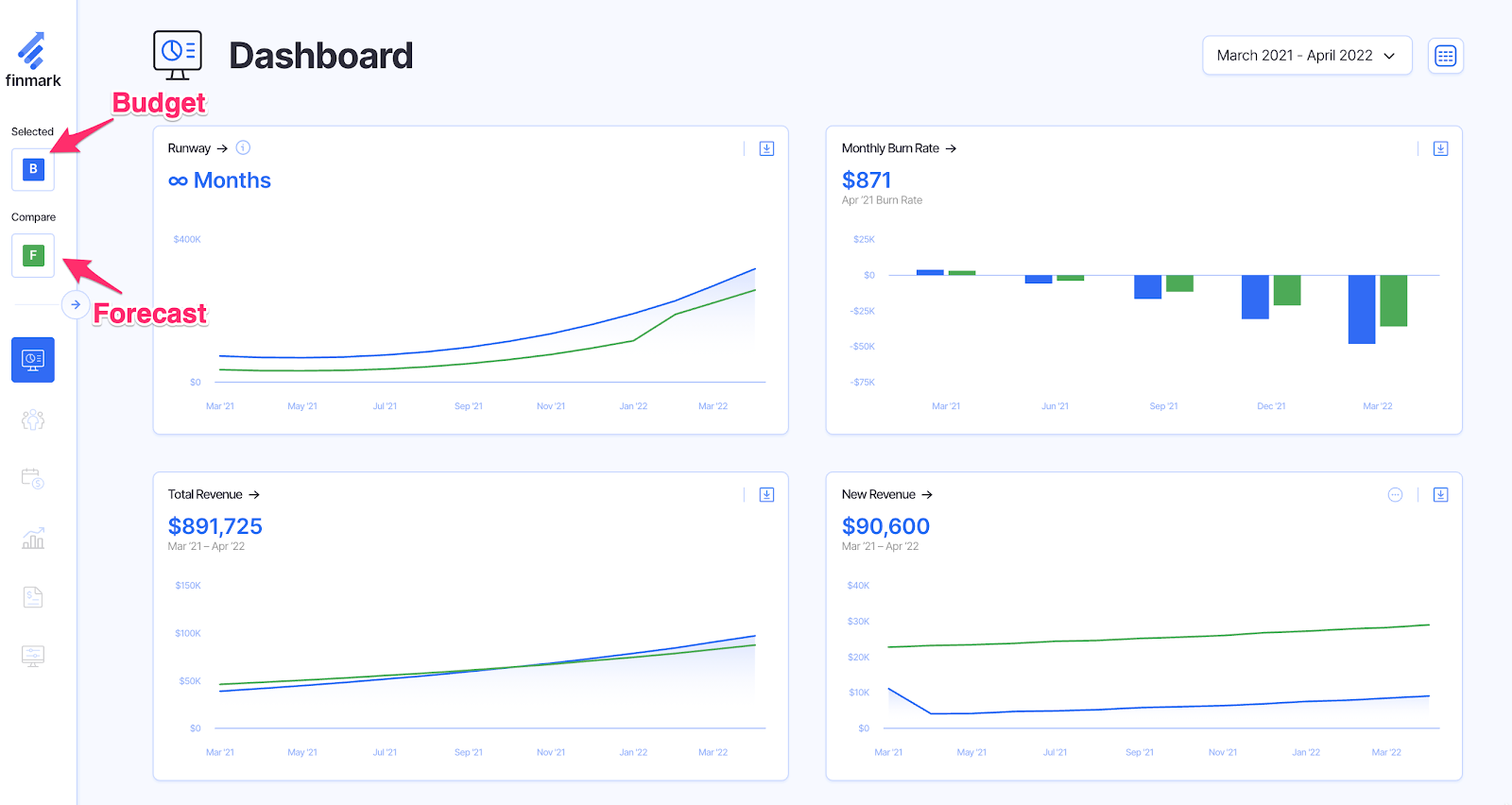Screen dimensions: 1512x805
Task: Open the March 2021 - April 2022 date dropdown
Action: tap(1306, 56)
